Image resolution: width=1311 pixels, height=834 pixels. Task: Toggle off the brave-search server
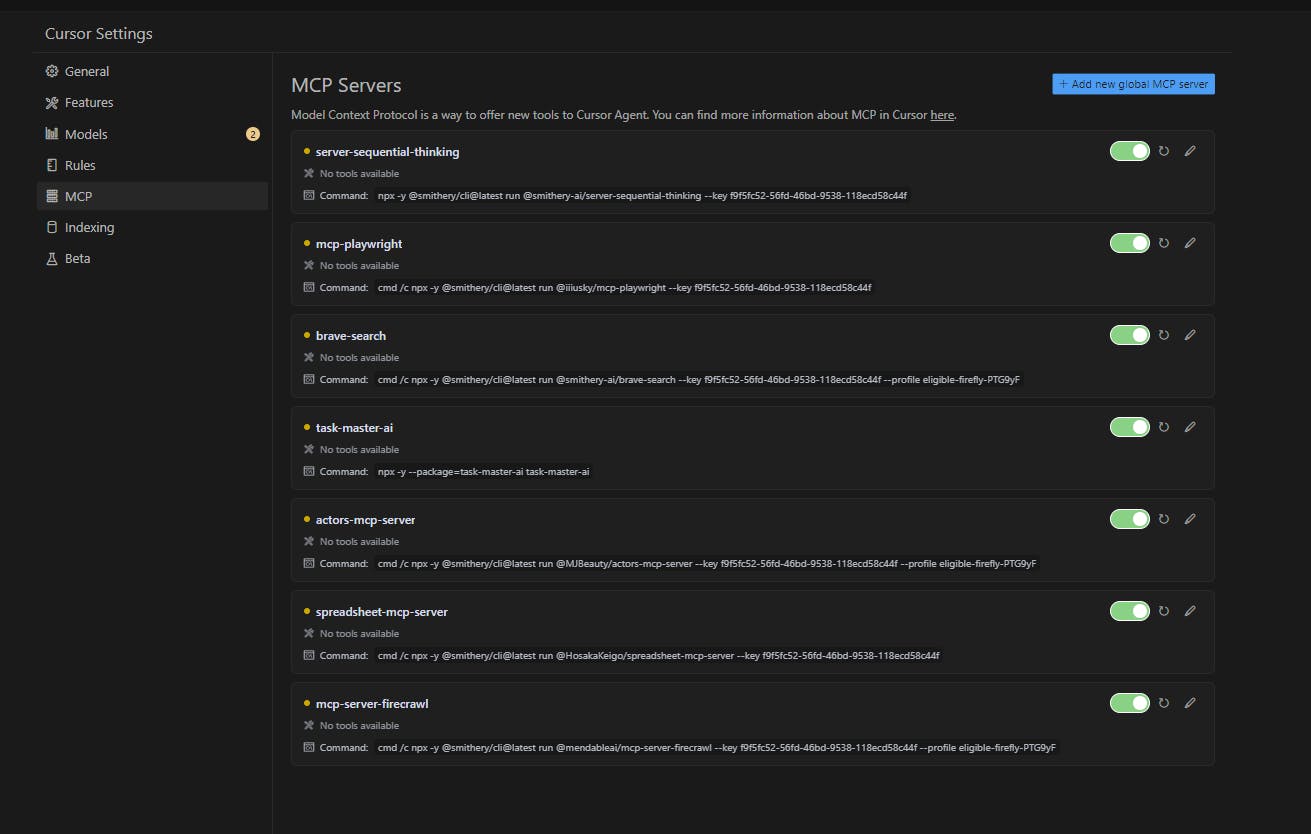click(1130, 335)
